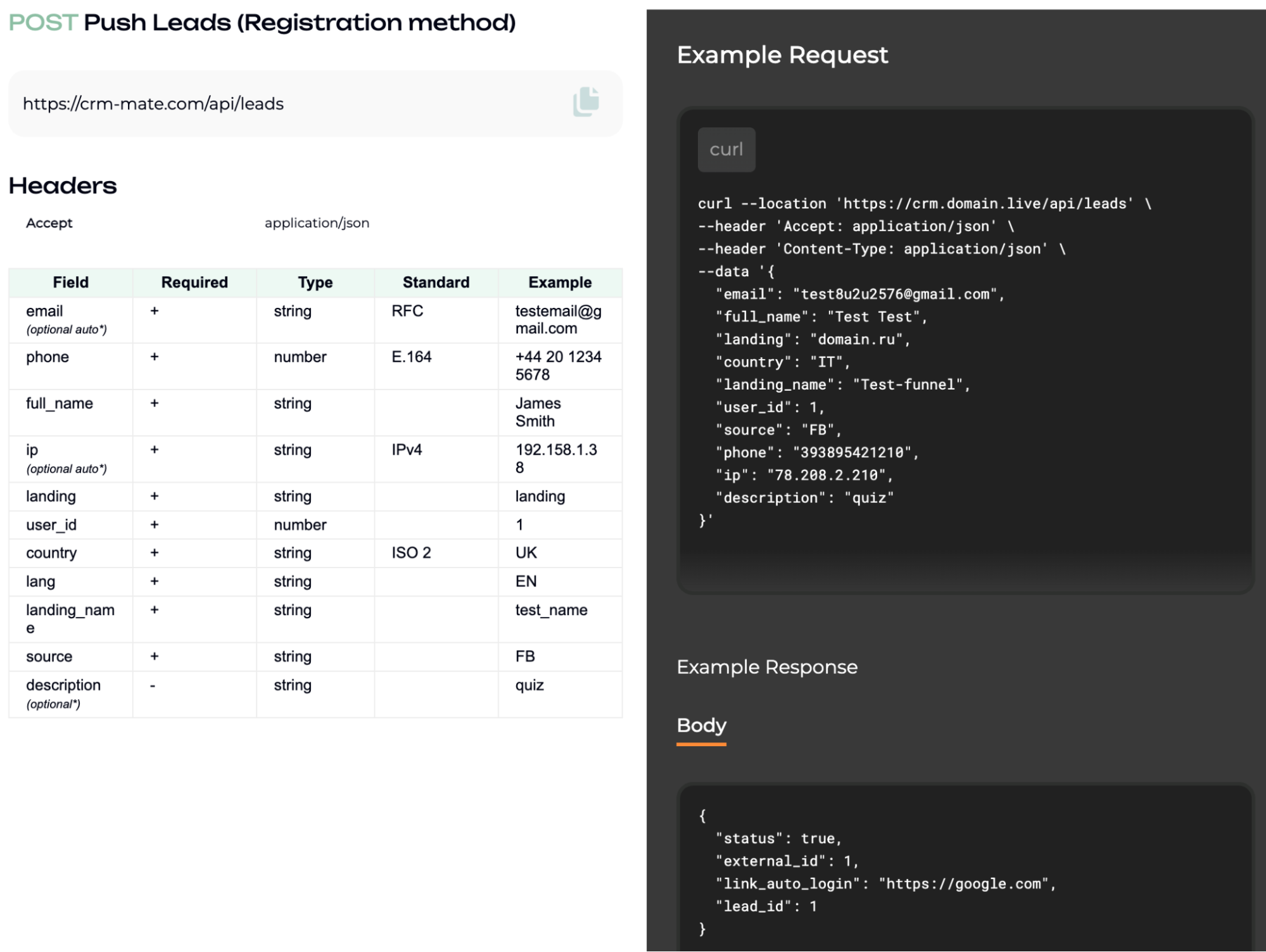Click the Example column header
Image resolution: width=1266 pixels, height=952 pixels.
coord(560,282)
